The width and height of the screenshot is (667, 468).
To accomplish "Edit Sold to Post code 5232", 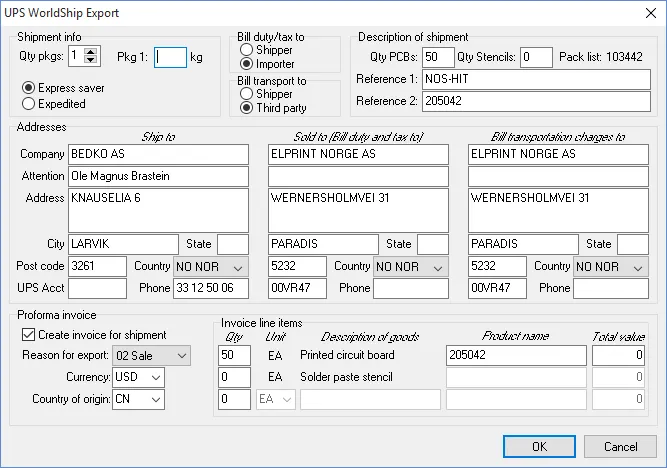I will point(297,267).
